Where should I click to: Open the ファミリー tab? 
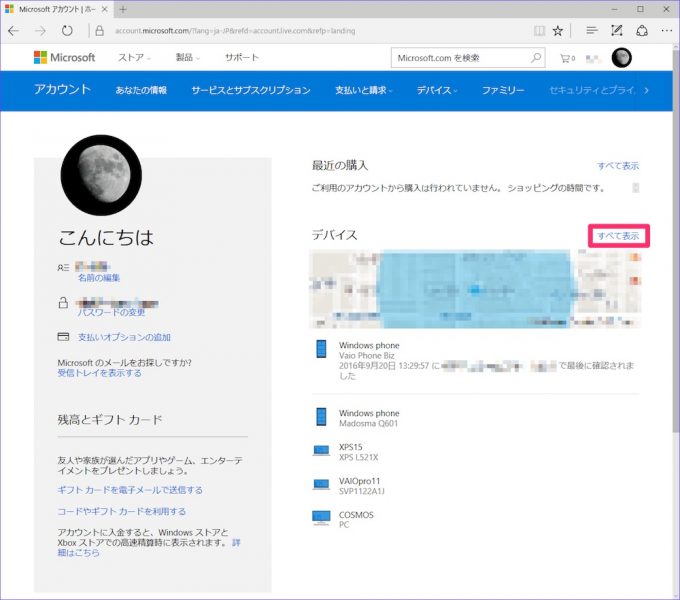tap(503, 90)
